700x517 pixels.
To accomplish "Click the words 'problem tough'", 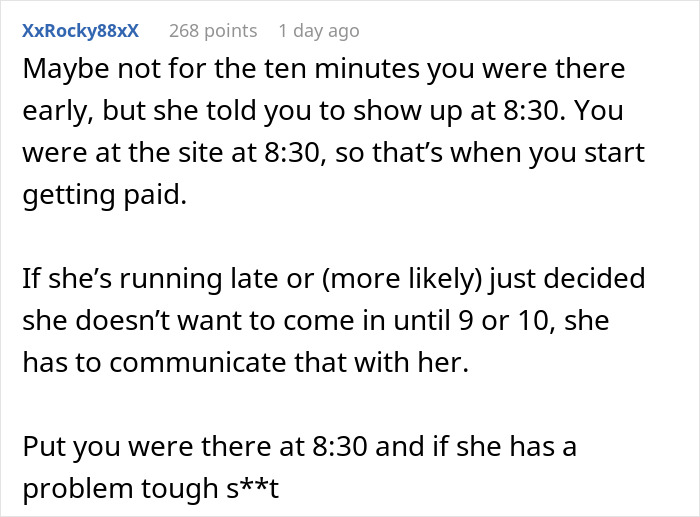I will tap(120, 488).
